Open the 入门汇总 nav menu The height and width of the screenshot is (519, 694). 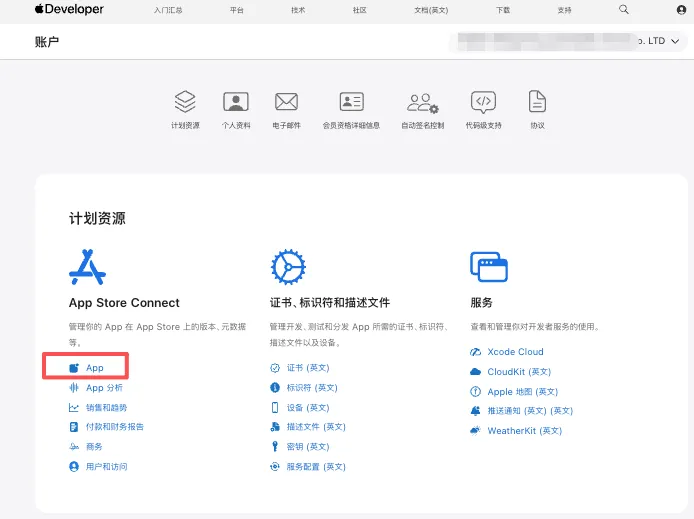(168, 10)
